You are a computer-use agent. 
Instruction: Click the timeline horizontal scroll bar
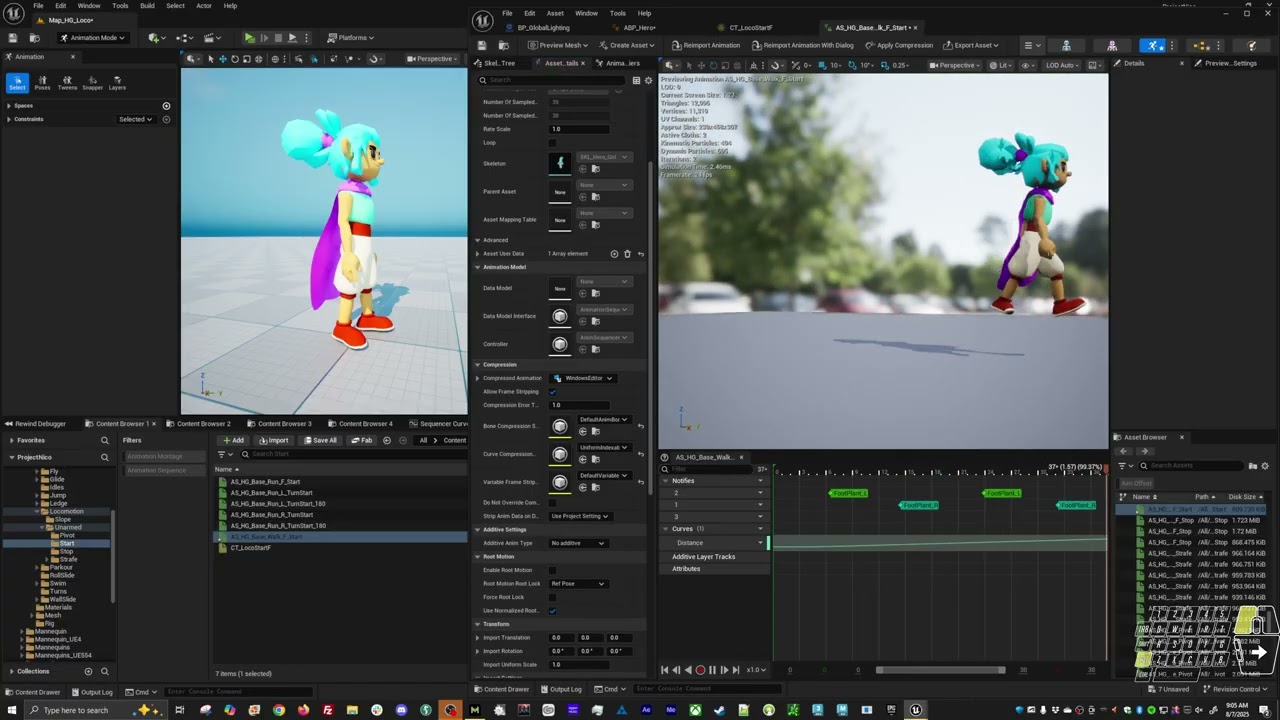pos(940,670)
